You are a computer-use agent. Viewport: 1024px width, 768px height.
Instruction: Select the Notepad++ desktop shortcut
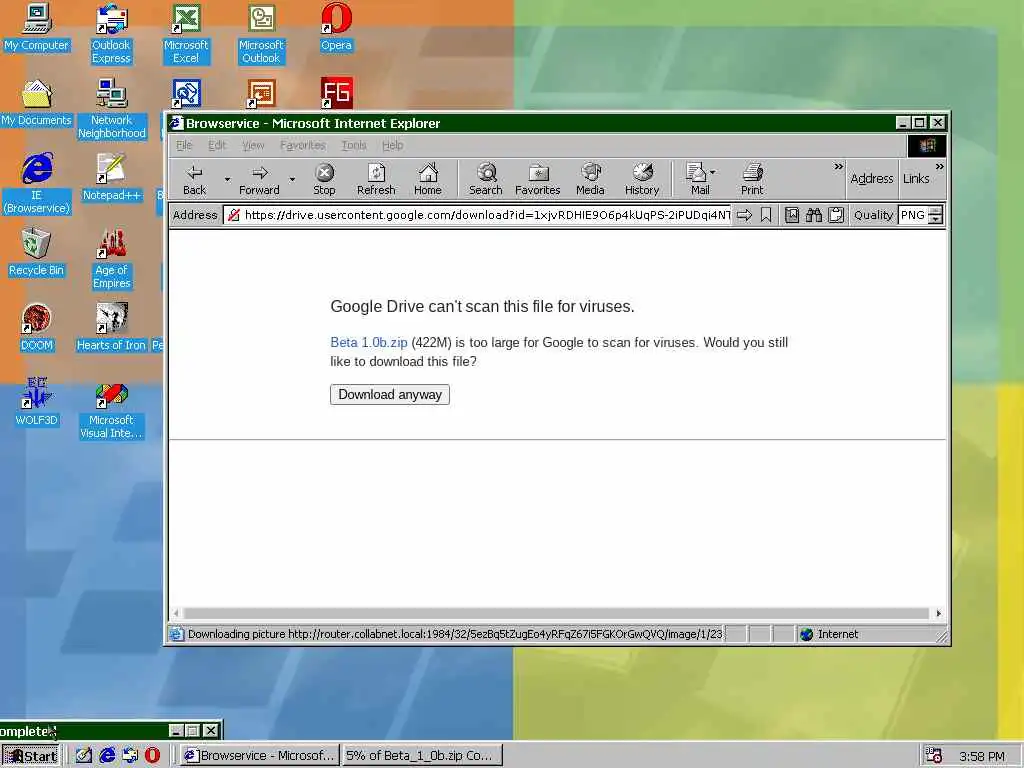(111, 177)
